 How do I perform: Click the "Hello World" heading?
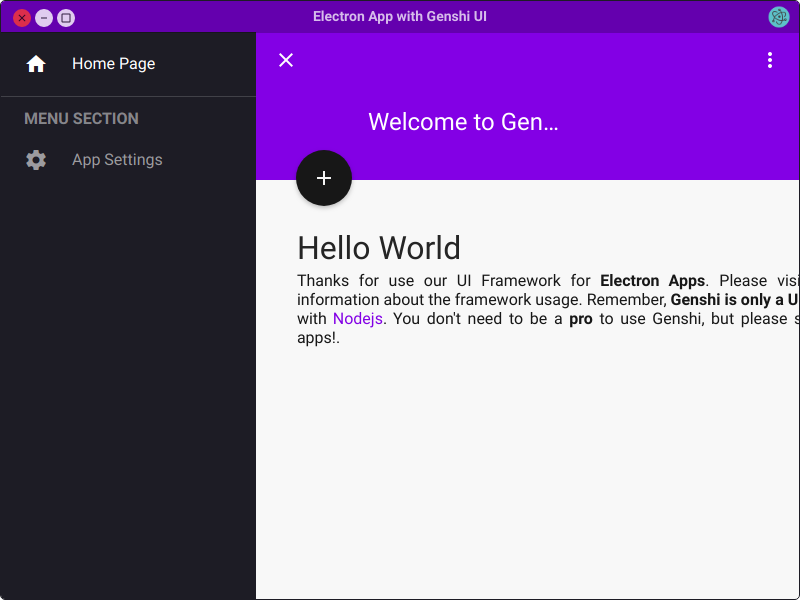point(379,248)
